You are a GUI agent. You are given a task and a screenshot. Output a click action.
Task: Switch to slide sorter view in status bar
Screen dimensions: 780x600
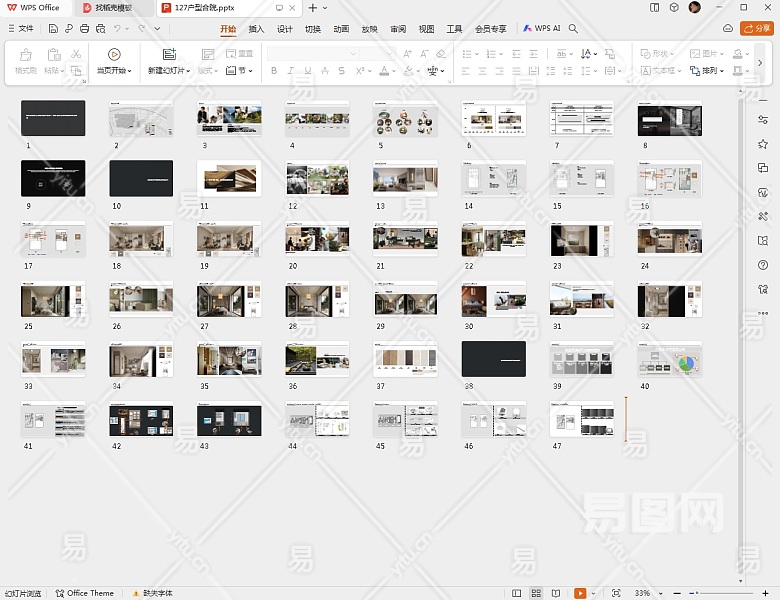[536, 593]
